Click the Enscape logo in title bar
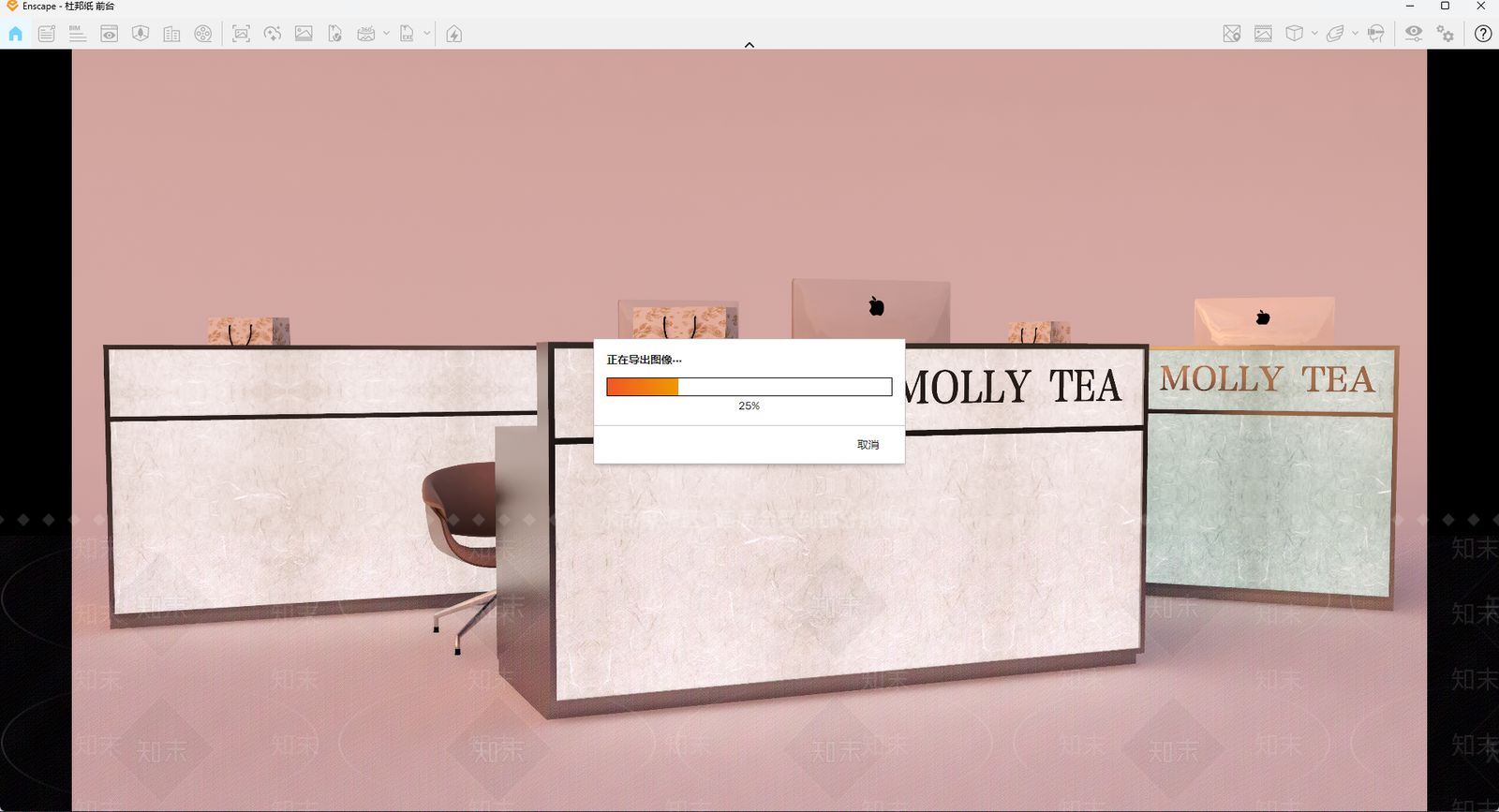 pos(12,7)
